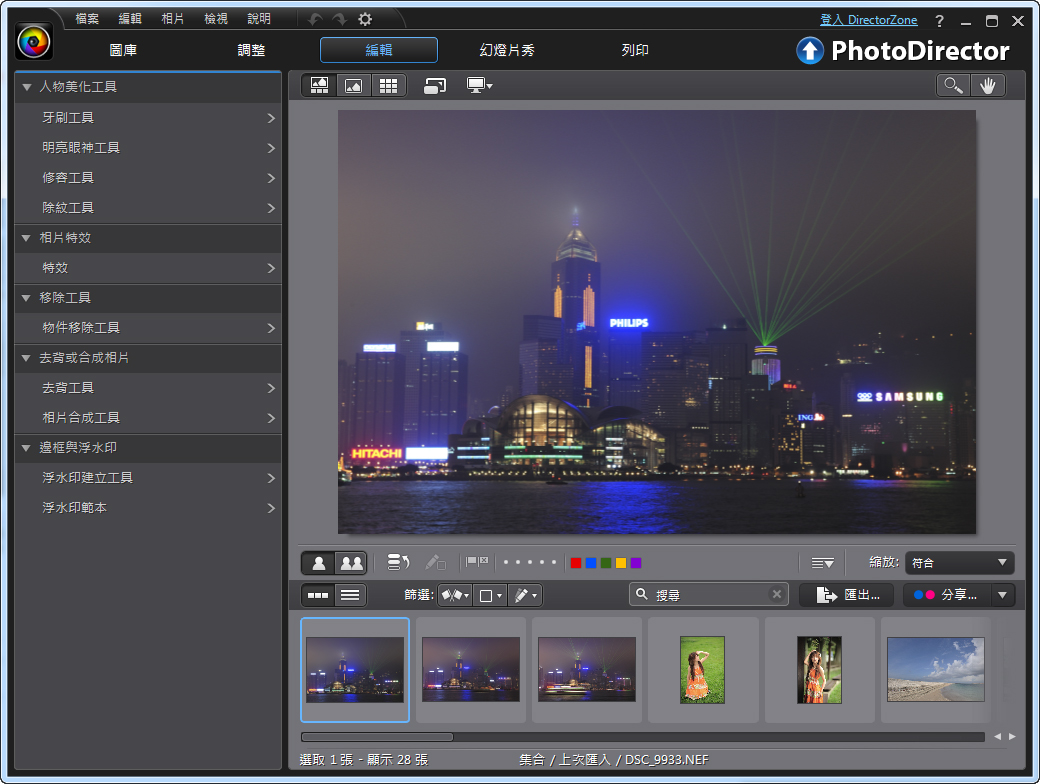Click the filmstrip scroll left arrow

998,736
